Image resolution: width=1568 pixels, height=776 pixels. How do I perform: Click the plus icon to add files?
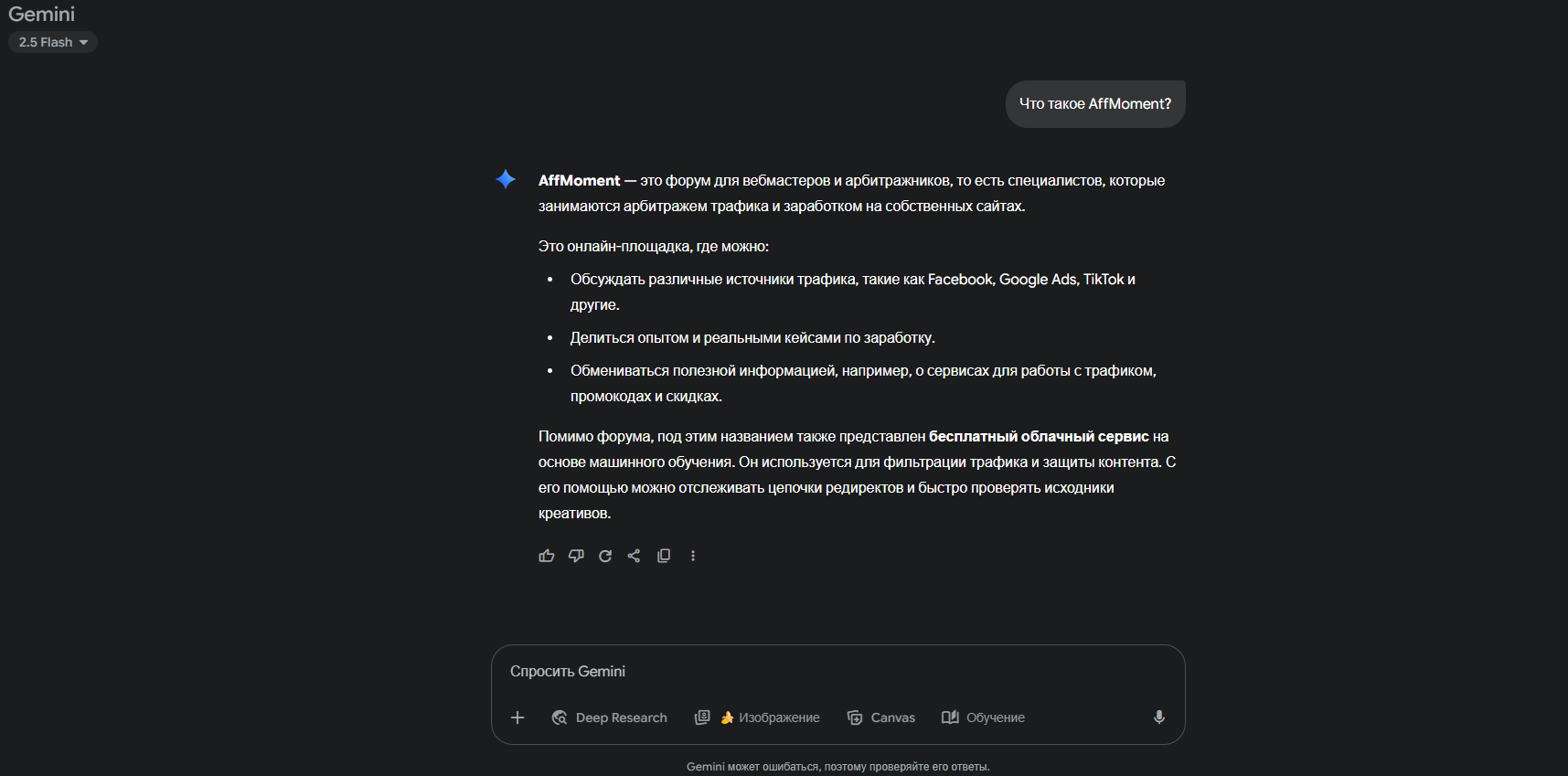(517, 718)
